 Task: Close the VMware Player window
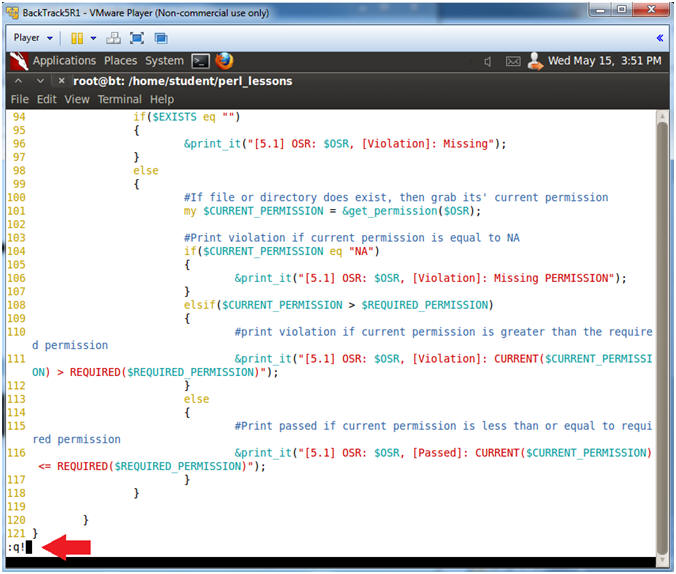651,10
